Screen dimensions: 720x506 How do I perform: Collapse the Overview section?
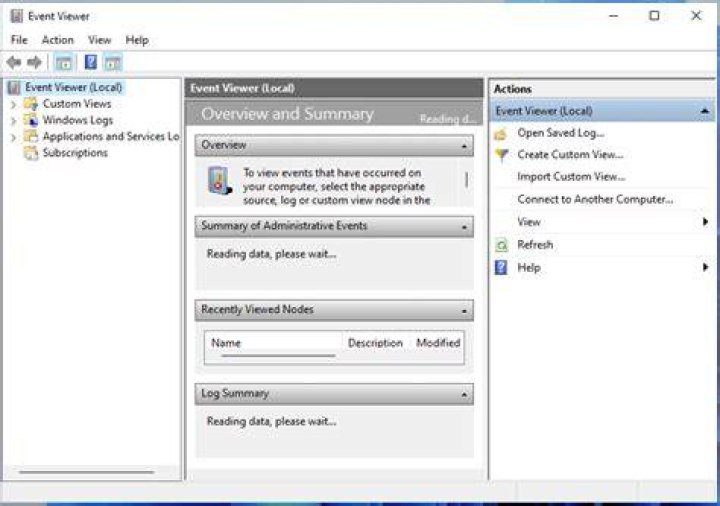(x=464, y=146)
